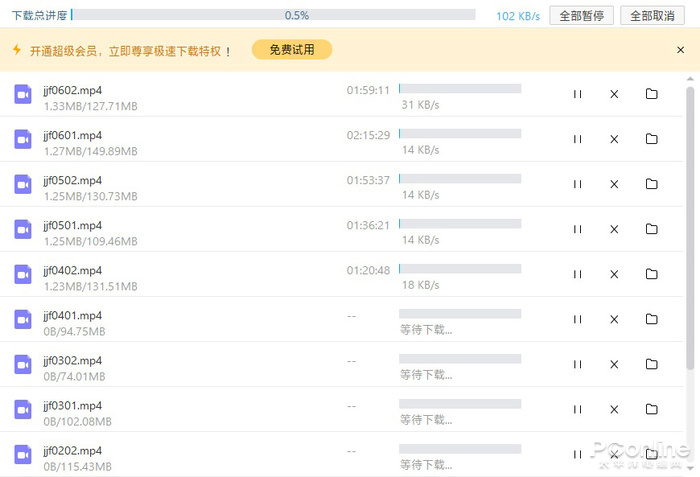Pause the jjf0602.mp4 download
The width and height of the screenshot is (700, 477).
point(577,94)
